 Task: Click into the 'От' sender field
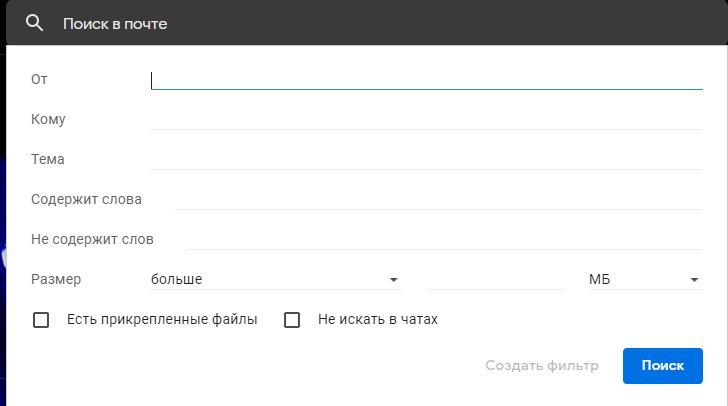[427, 79]
